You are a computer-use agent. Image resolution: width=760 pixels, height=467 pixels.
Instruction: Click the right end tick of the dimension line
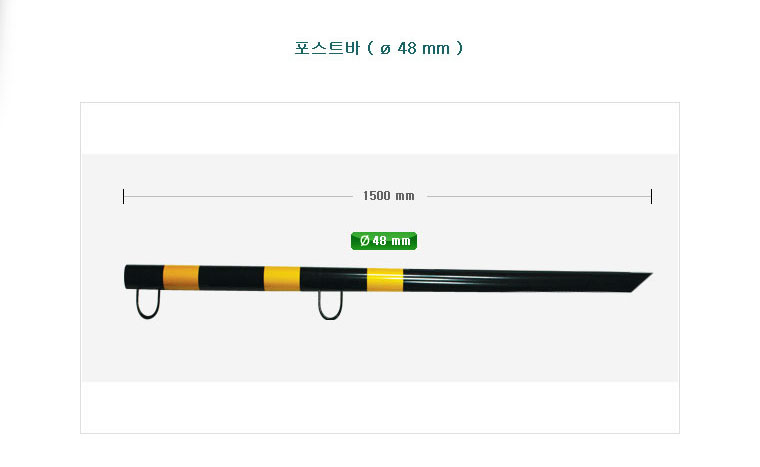pos(651,196)
